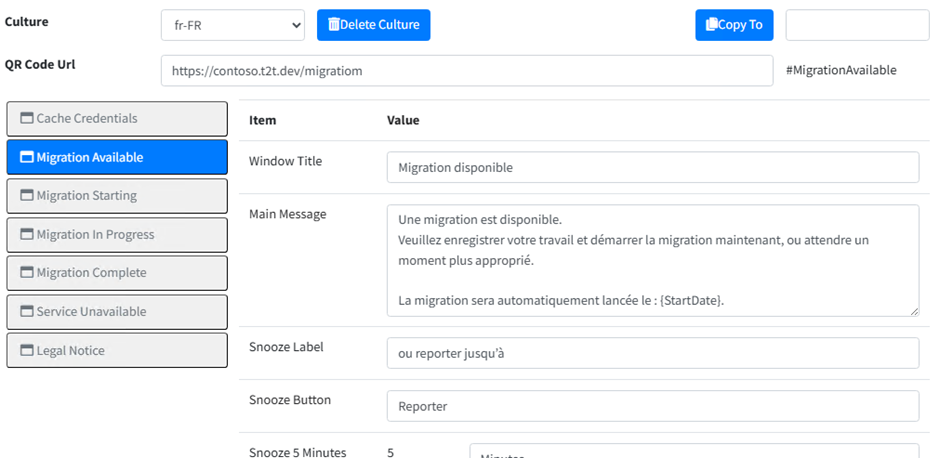
Task: Grab the Main Message textarea resize handle
Action: click(914, 311)
